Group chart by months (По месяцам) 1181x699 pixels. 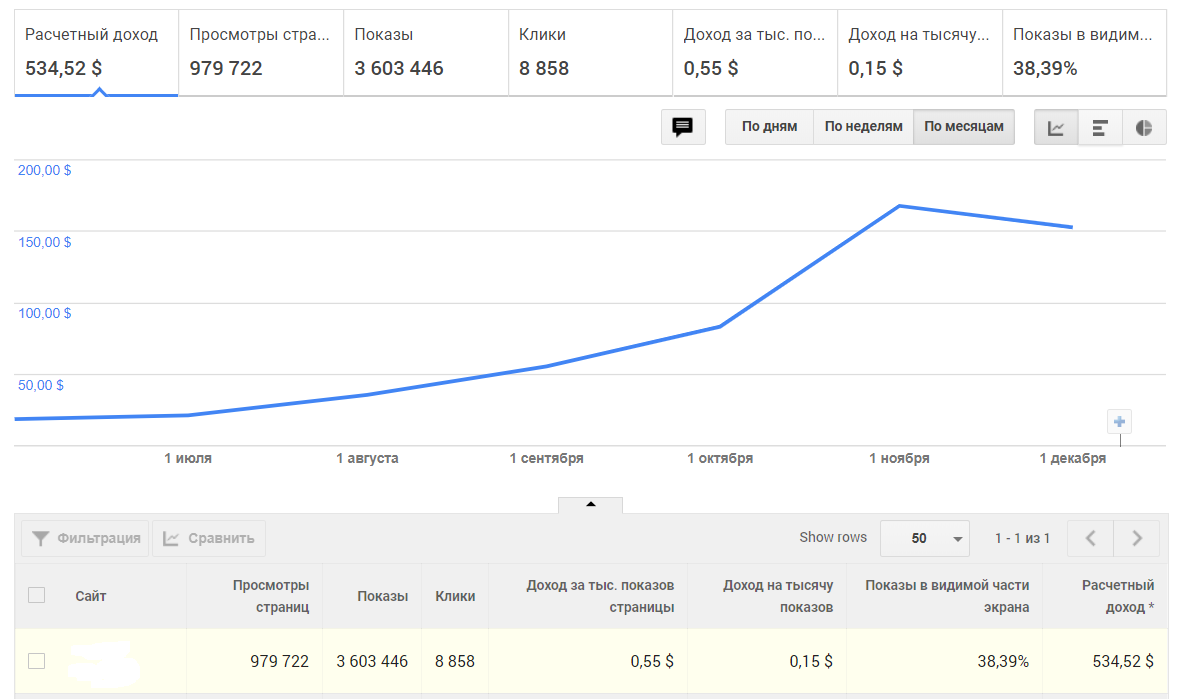pos(964,127)
